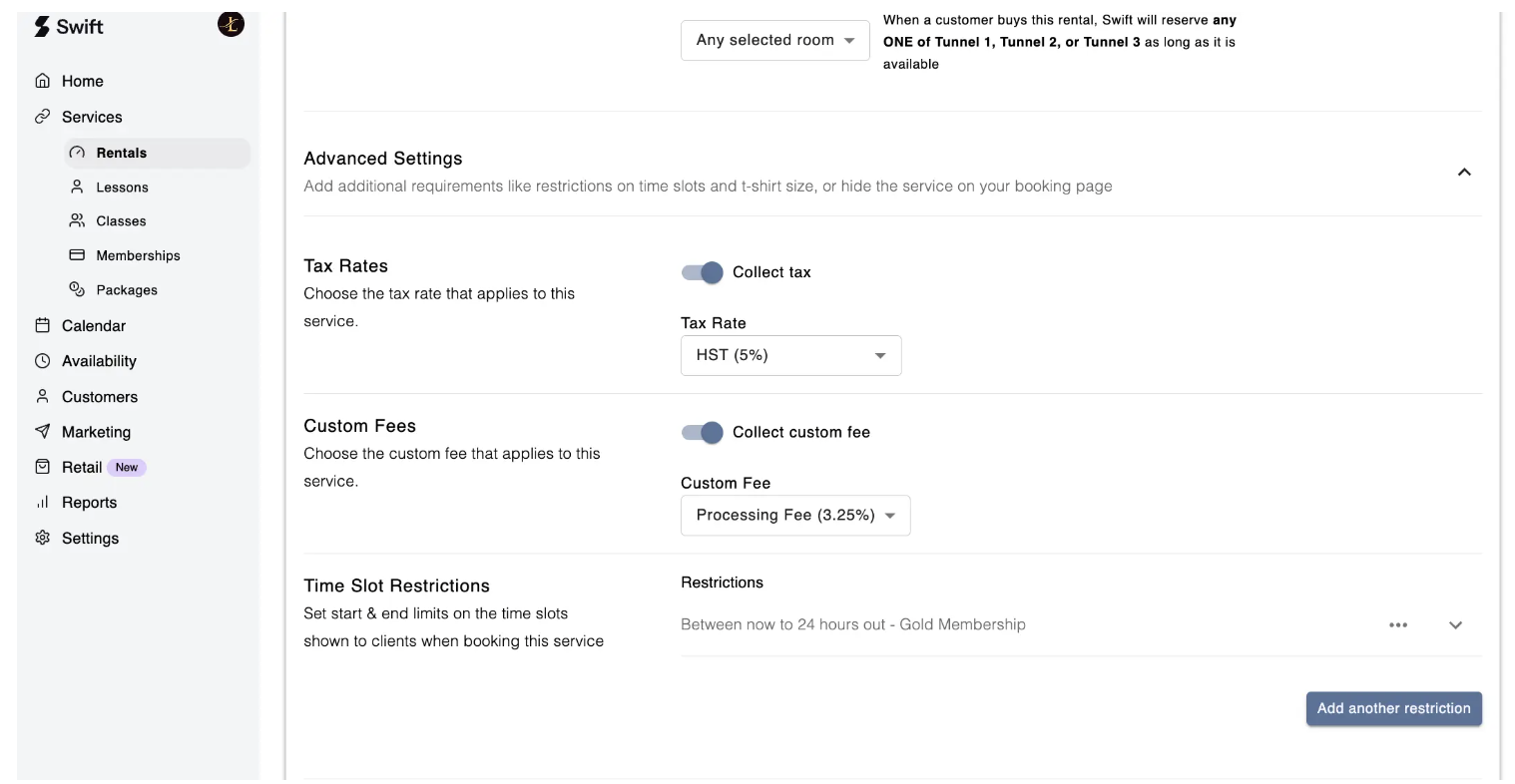This screenshot has width=1515, height=784.
Task: Expand the Gold Membership restriction row
Action: [x=1455, y=625]
